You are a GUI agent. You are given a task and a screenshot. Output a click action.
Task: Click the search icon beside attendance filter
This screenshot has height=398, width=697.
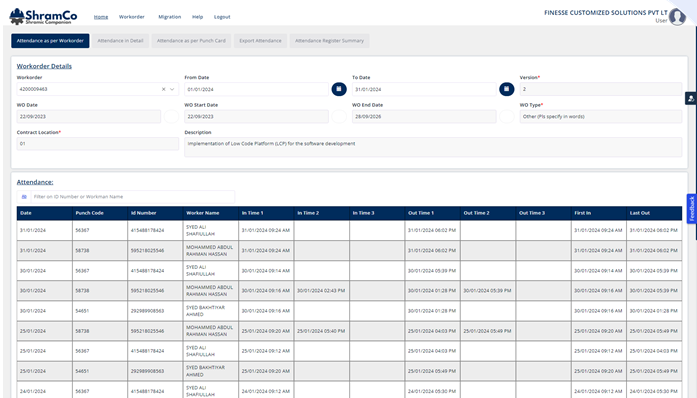point(24,197)
